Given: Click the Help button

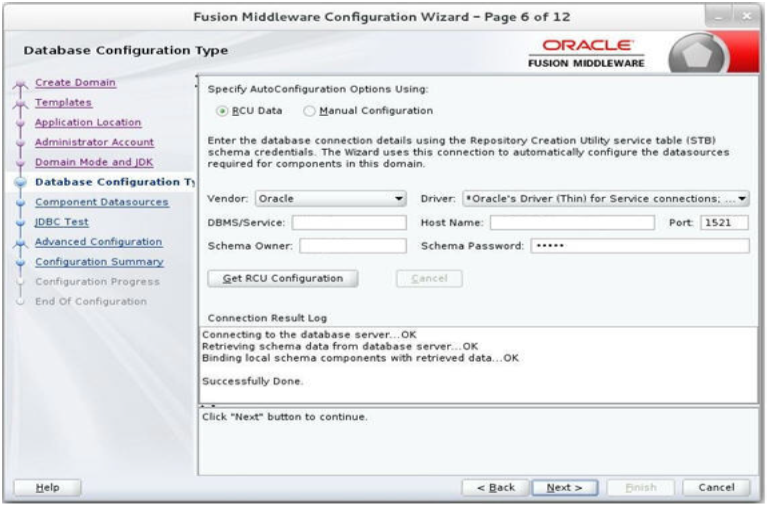Looking at the screenshot, I should point(48,487).
